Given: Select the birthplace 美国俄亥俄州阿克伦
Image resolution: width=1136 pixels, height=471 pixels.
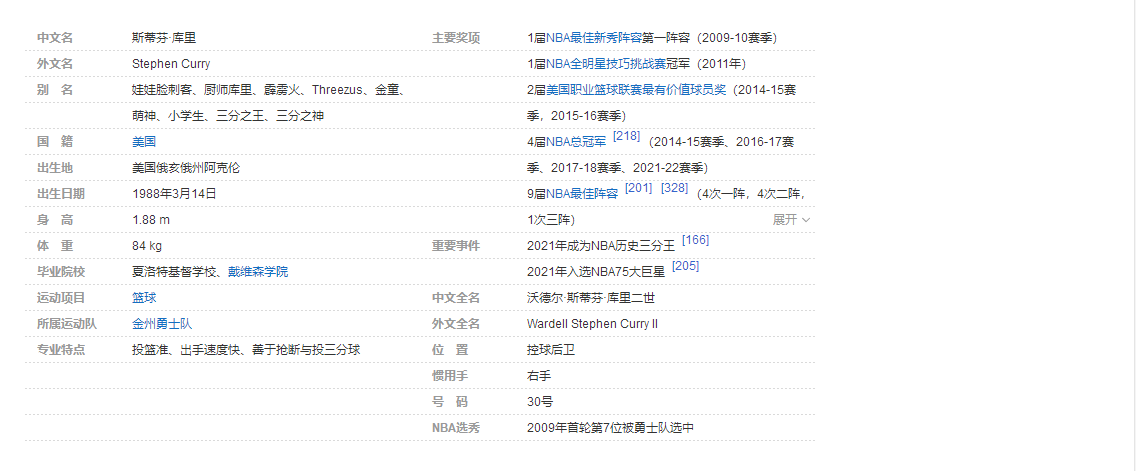Looking at the screenshot, I should pos(185,168).
